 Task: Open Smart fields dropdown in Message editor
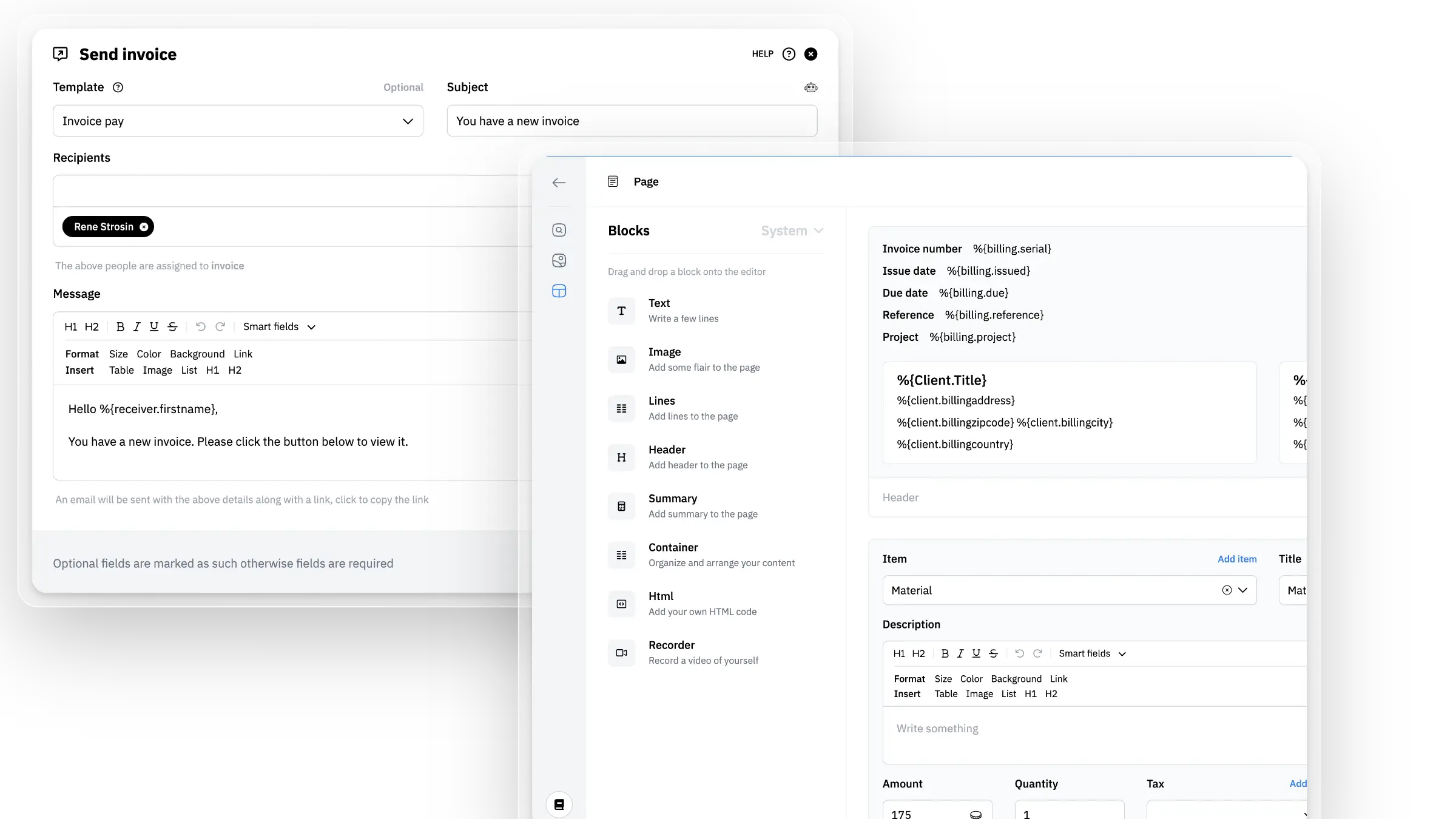click(x=279, y=327)
